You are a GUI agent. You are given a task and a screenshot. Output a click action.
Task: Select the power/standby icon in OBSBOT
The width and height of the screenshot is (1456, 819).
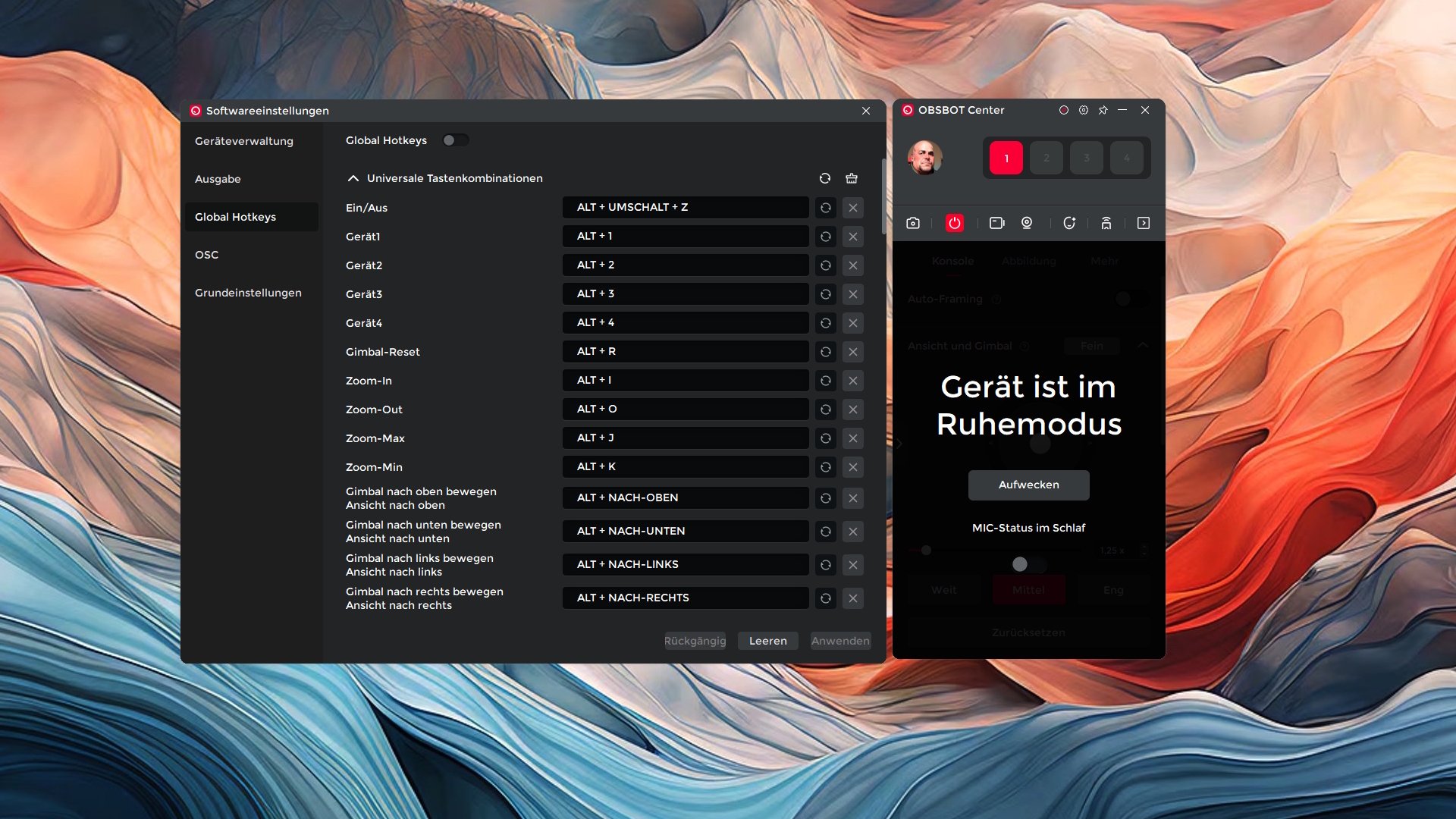955,222
